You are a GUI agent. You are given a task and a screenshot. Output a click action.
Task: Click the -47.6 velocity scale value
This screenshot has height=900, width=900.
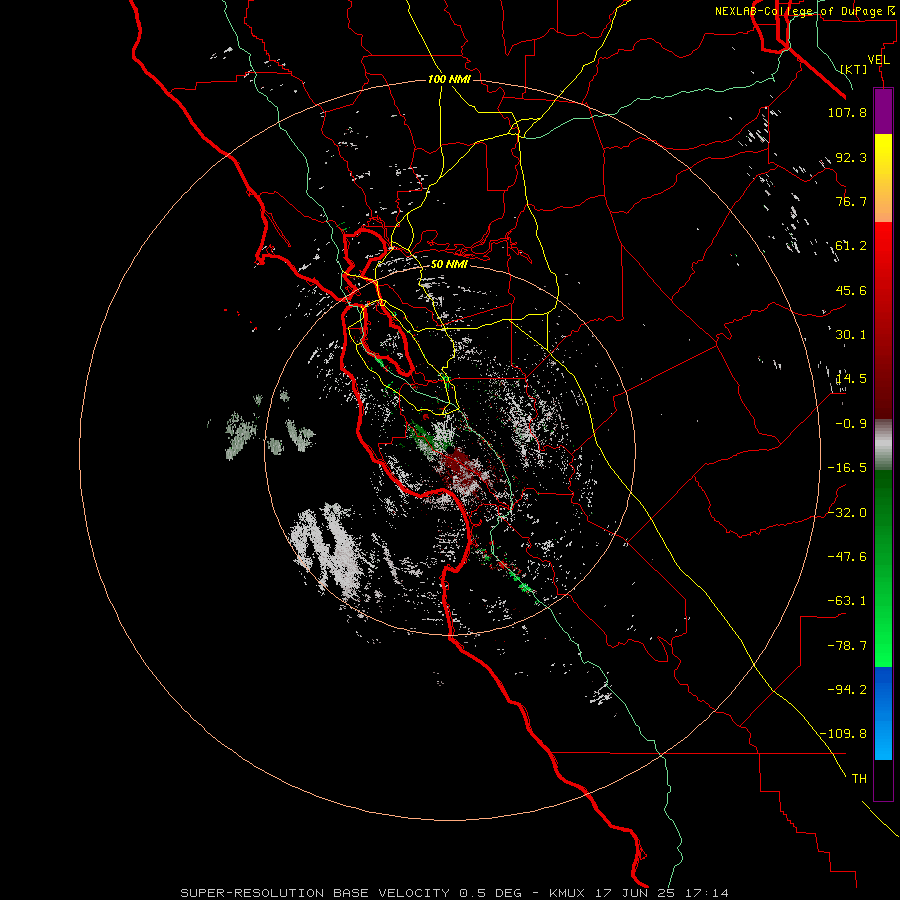click(x=847, y=557)
